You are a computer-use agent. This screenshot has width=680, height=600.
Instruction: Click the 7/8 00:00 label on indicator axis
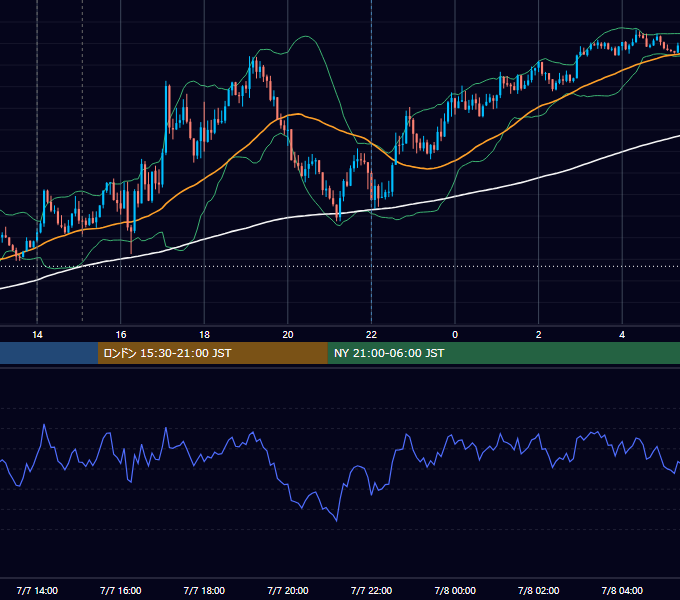coord(455,590)
